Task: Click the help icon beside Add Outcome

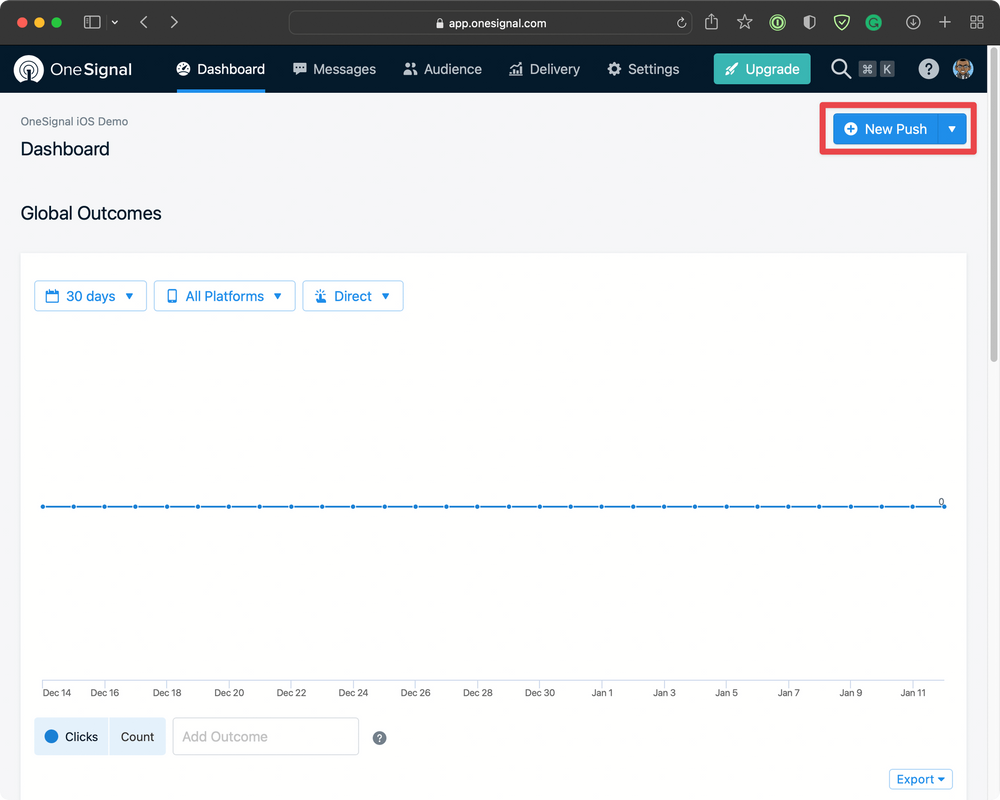Action: [x=380, y=738]
